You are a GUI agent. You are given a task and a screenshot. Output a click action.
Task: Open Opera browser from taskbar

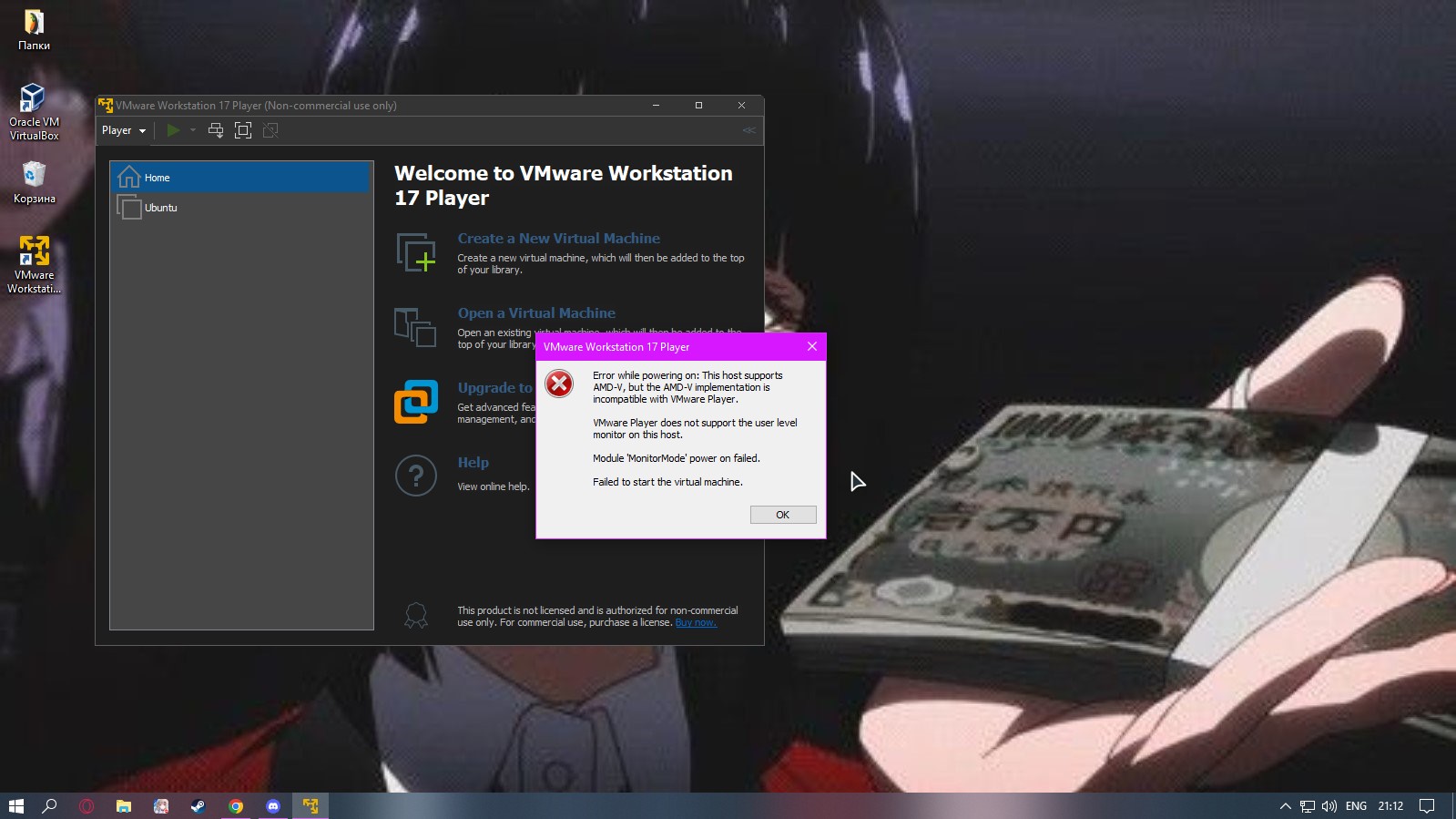coord(87,805)
